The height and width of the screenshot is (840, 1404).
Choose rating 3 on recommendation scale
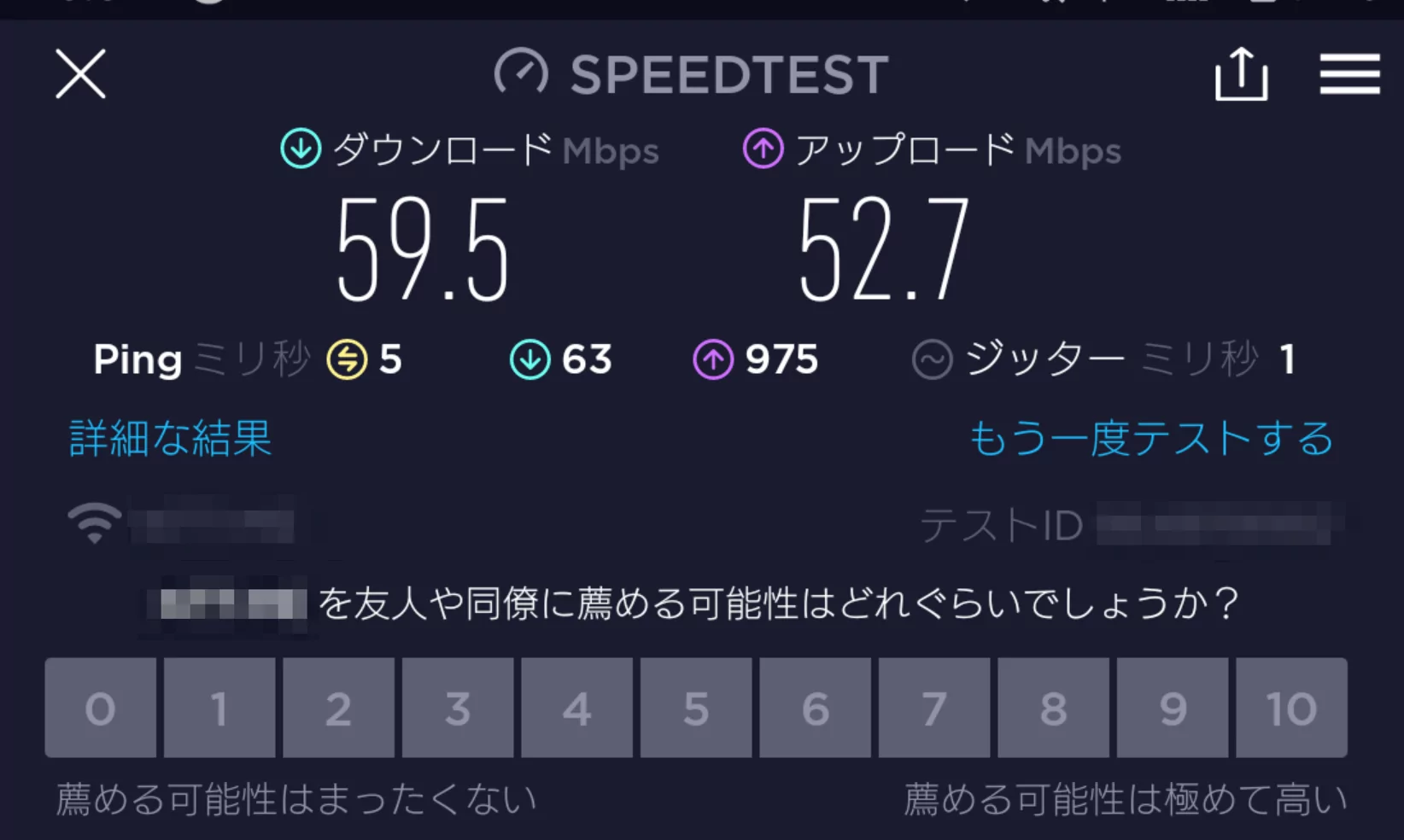point(458,708)
